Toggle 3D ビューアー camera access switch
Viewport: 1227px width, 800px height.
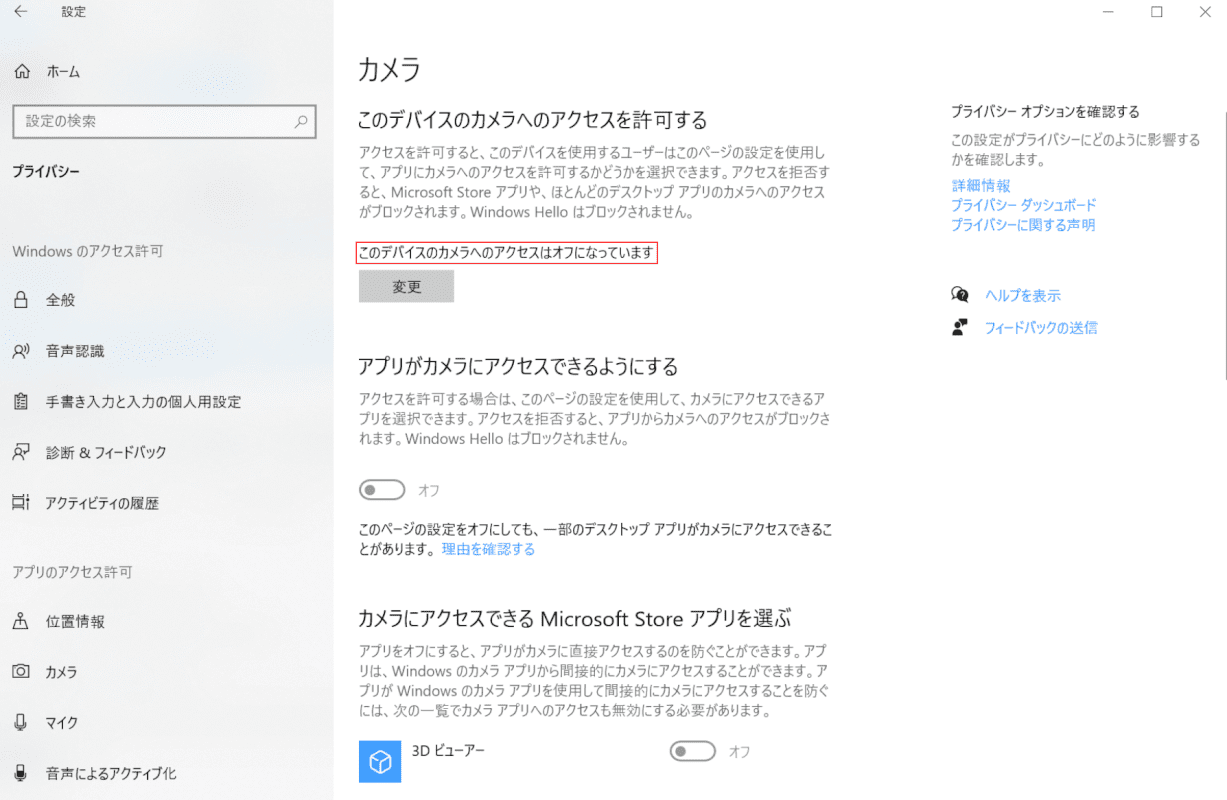(x=693, y=751)
